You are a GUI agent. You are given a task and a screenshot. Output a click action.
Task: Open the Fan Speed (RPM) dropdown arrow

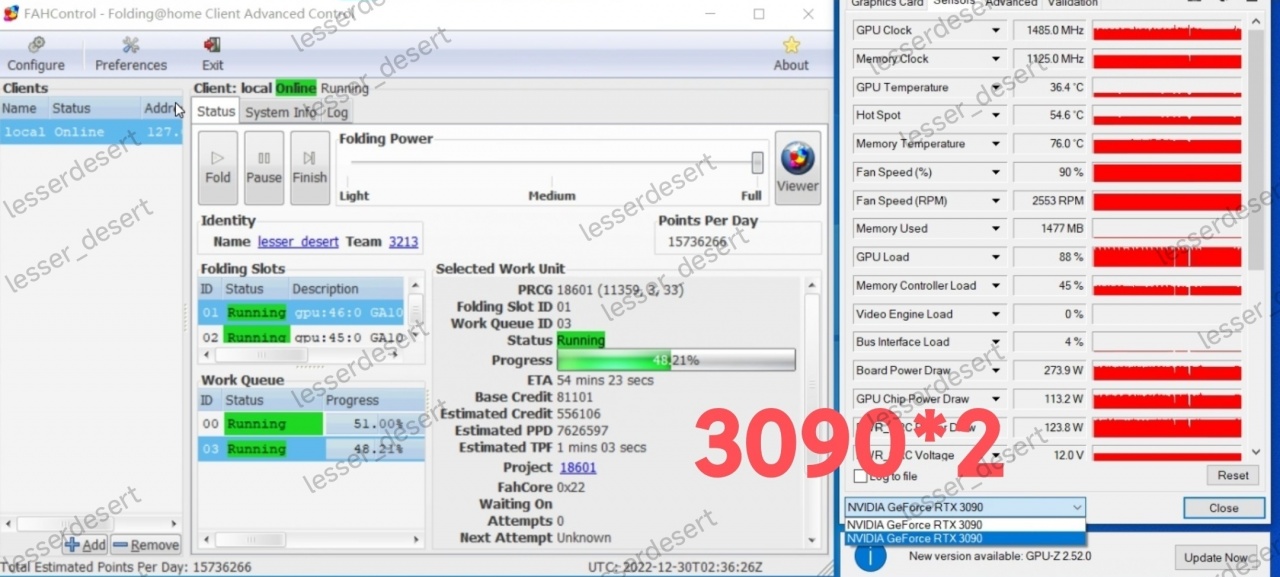(996, 201)
